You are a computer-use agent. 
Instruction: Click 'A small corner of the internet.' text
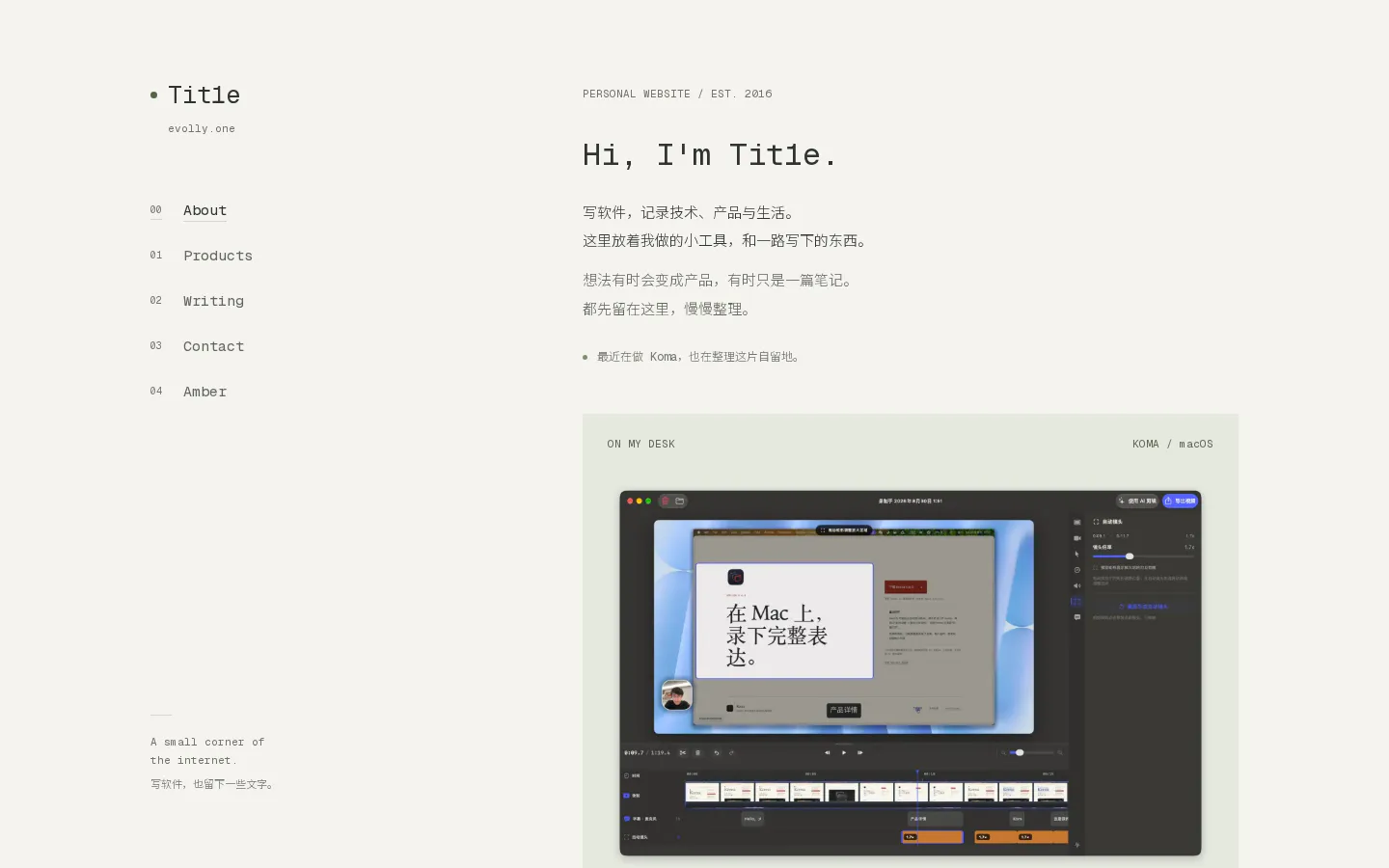click(x=207, y=751)
